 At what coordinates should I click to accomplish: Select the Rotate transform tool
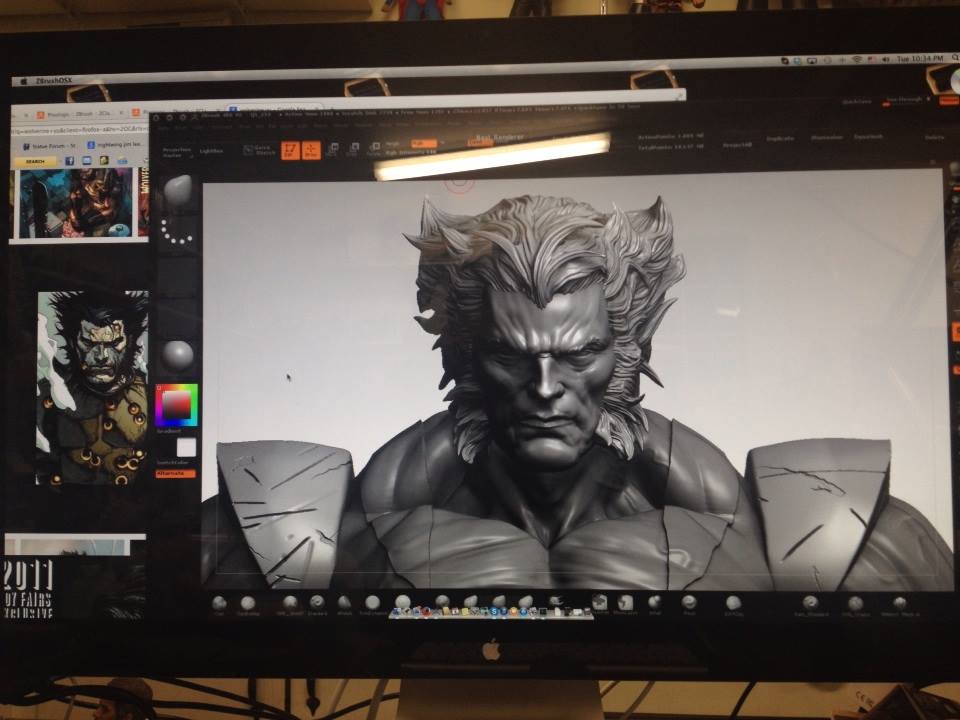pos(373,149)
